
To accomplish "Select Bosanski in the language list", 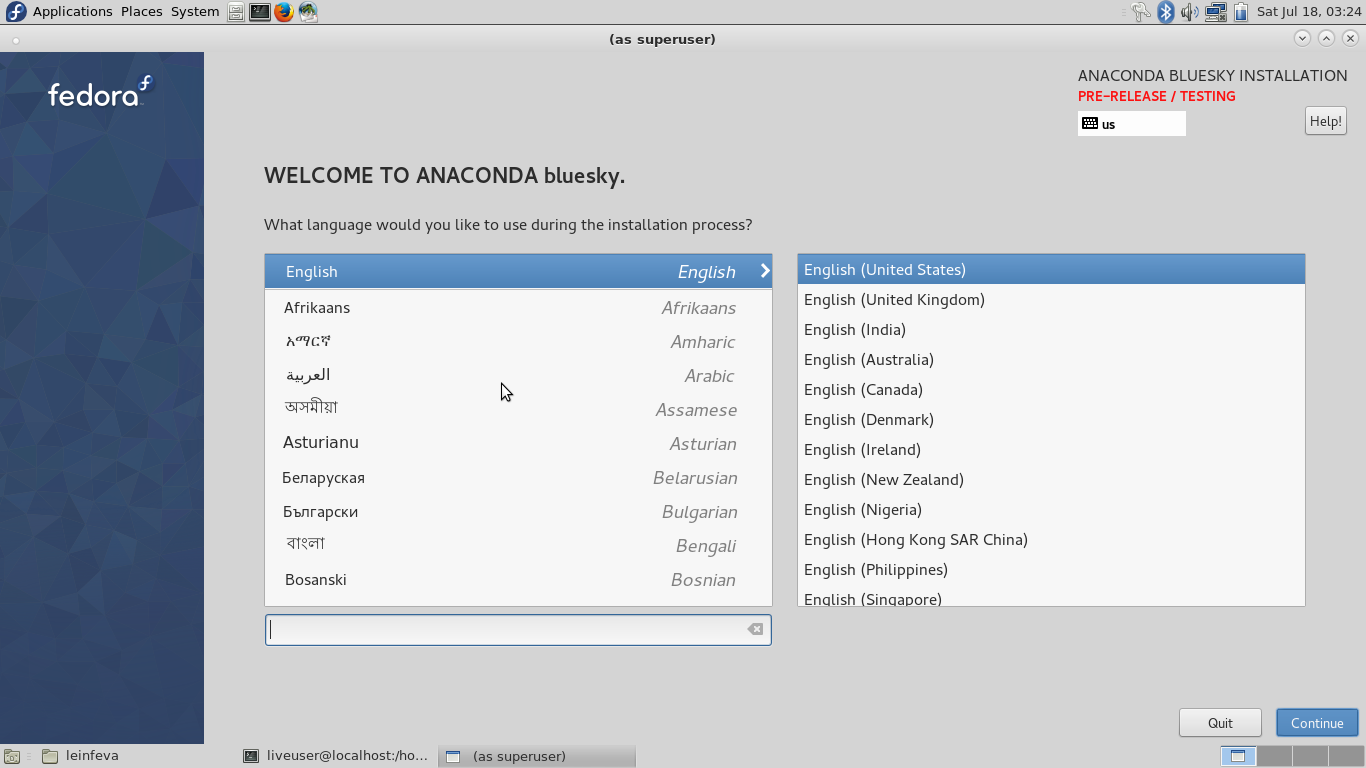I will pyautogui.click(x=518, y=580).
